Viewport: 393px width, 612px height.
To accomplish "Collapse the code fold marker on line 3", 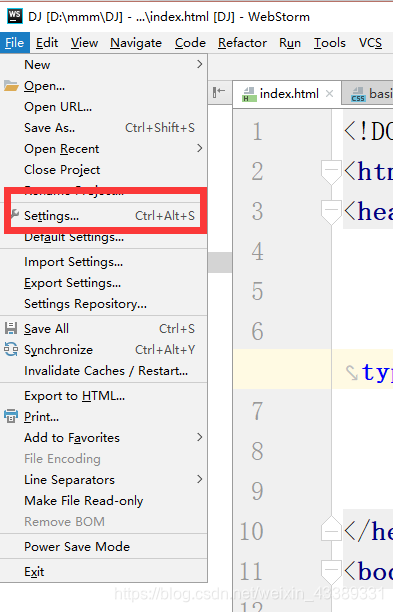I will point(331,212).
